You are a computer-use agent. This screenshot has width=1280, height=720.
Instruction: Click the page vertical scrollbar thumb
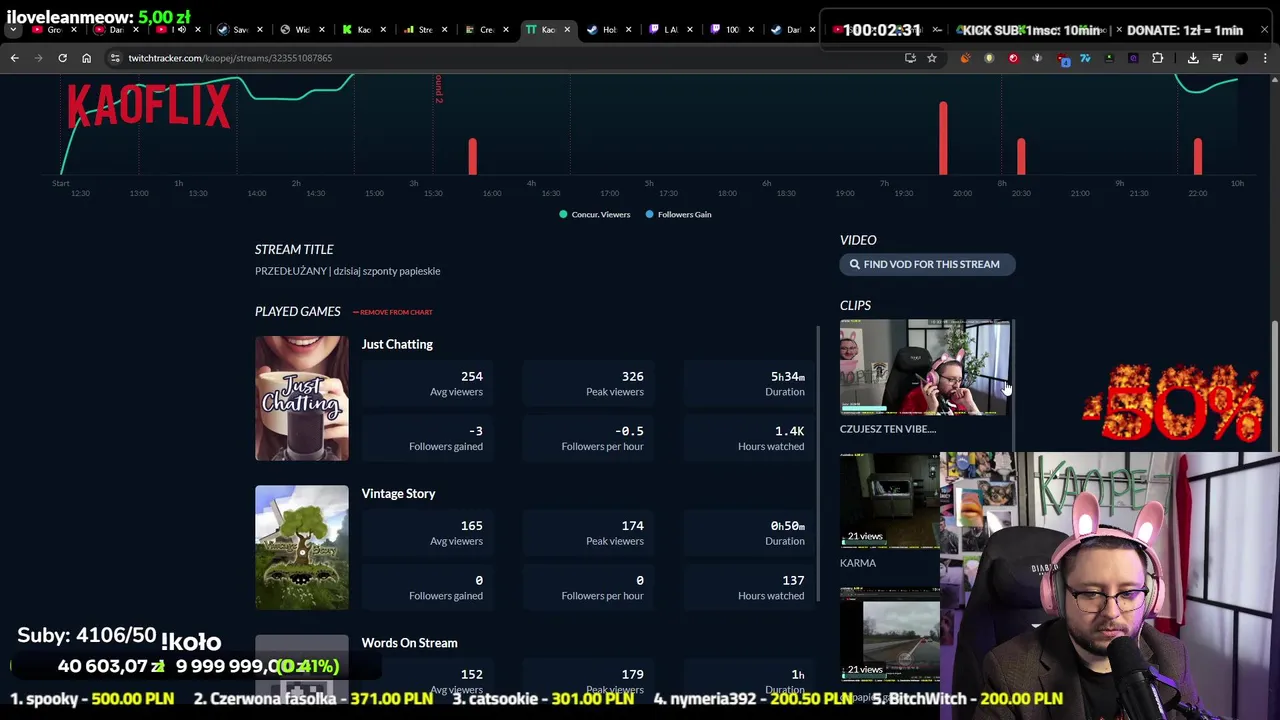[1274, 385]
